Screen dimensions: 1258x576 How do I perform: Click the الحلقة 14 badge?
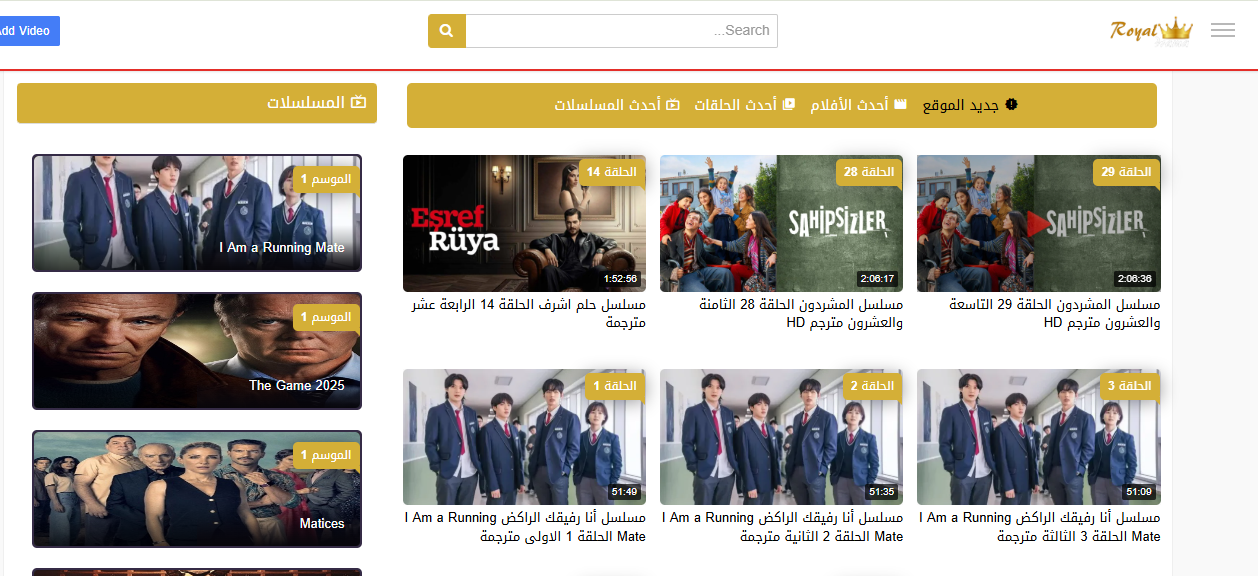[613, 172]
